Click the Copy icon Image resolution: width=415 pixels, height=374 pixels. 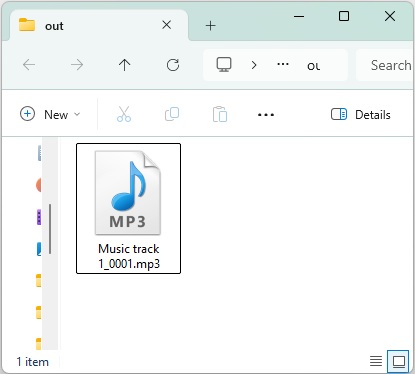[x=172, y=114]
